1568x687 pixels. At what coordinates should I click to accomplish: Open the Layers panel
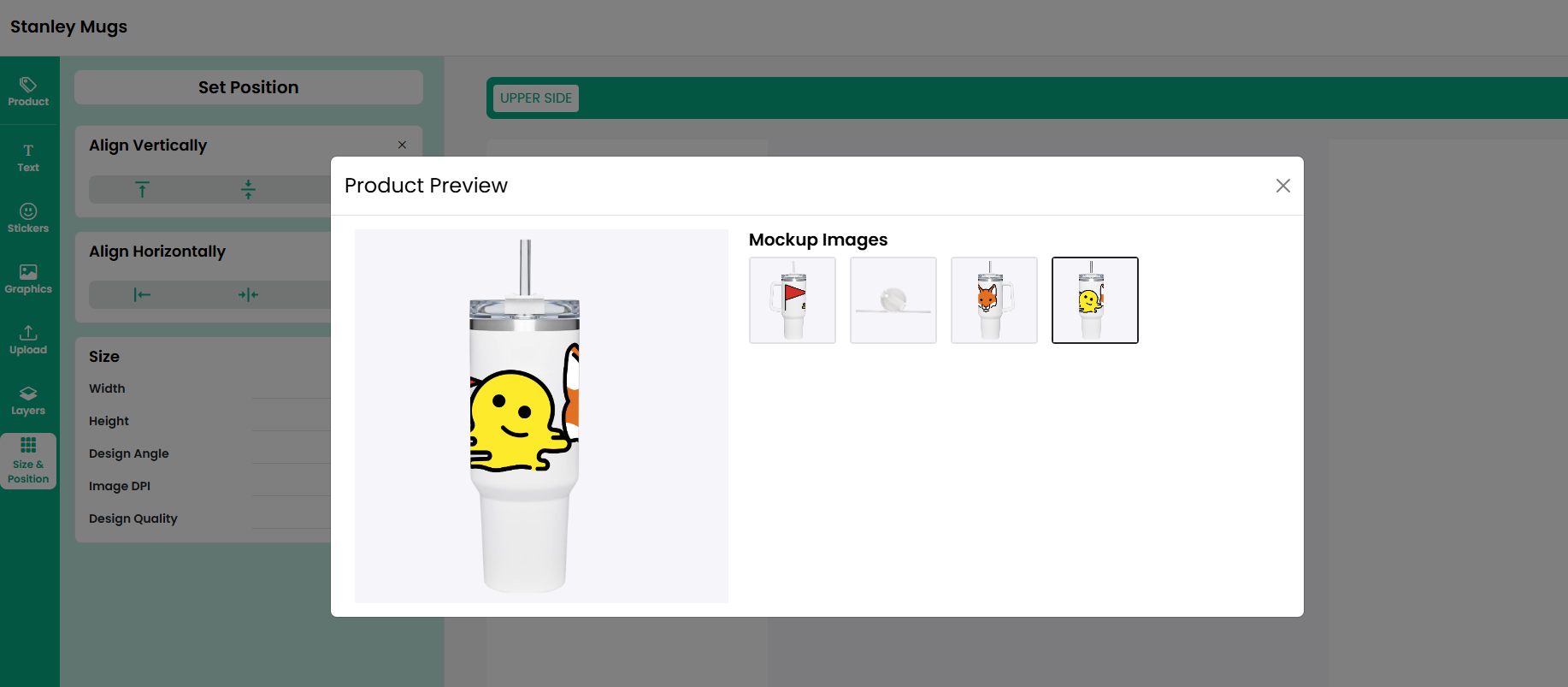point(28,400)
